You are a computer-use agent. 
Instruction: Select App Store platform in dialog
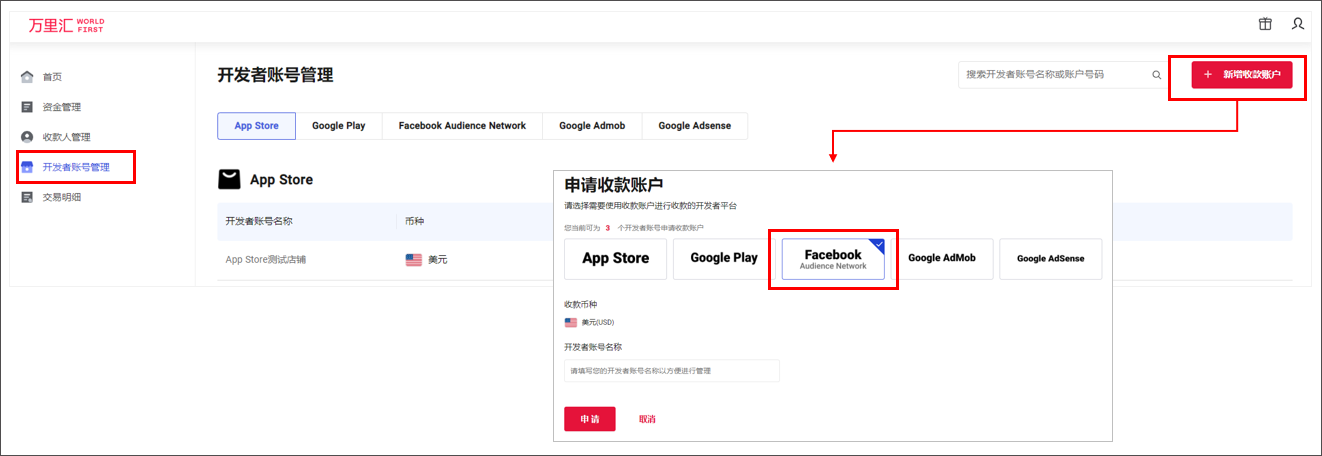coord(615,258)
